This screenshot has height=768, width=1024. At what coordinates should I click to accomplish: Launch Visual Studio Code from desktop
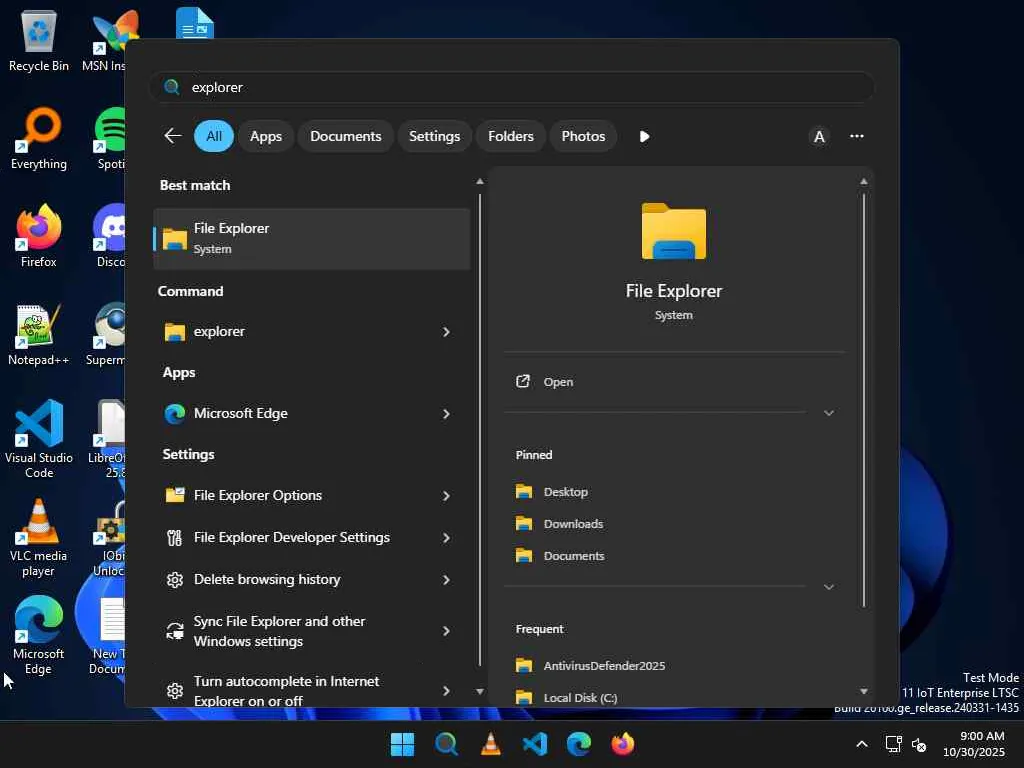39,439
